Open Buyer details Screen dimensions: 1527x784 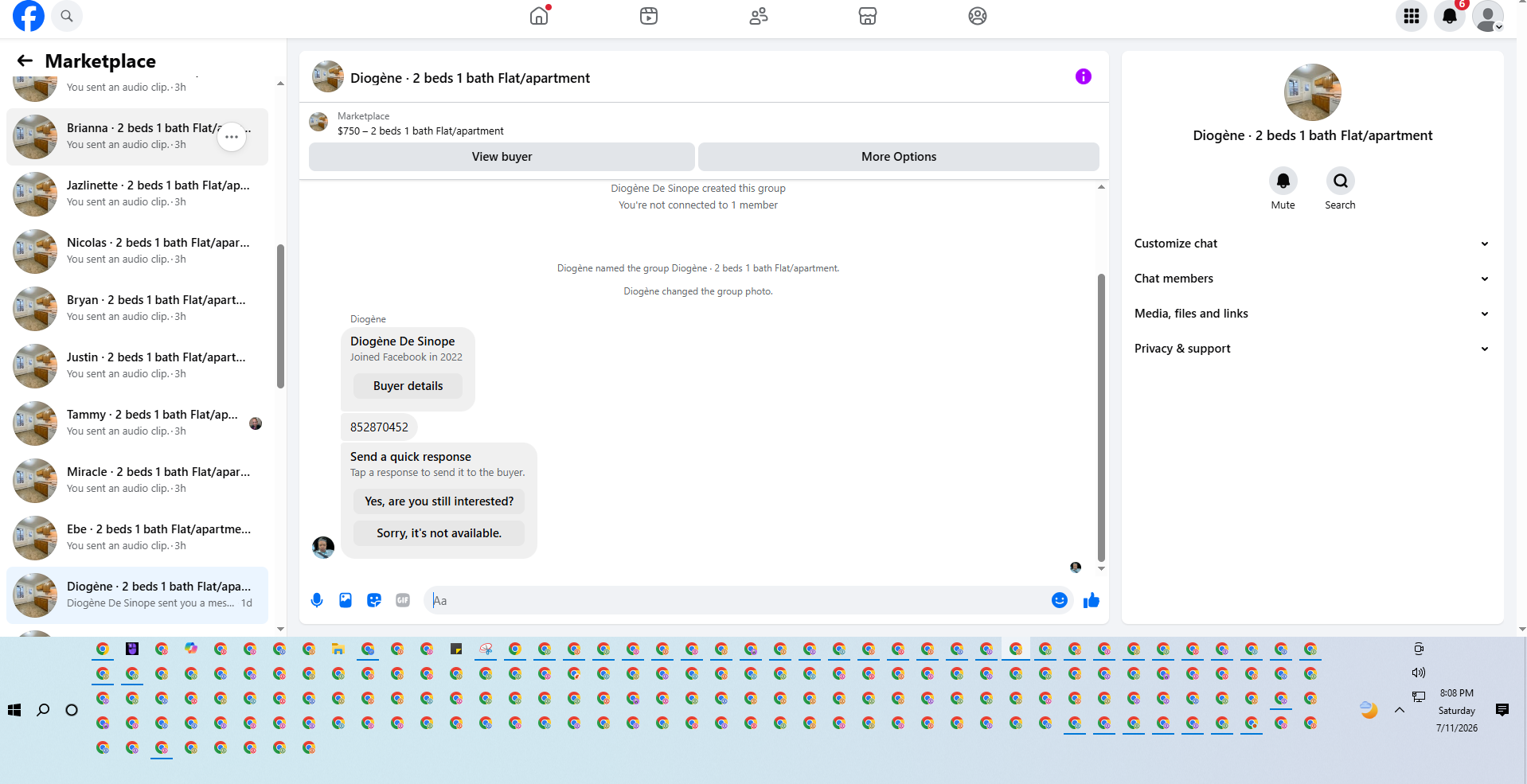[x=408, y=386]
